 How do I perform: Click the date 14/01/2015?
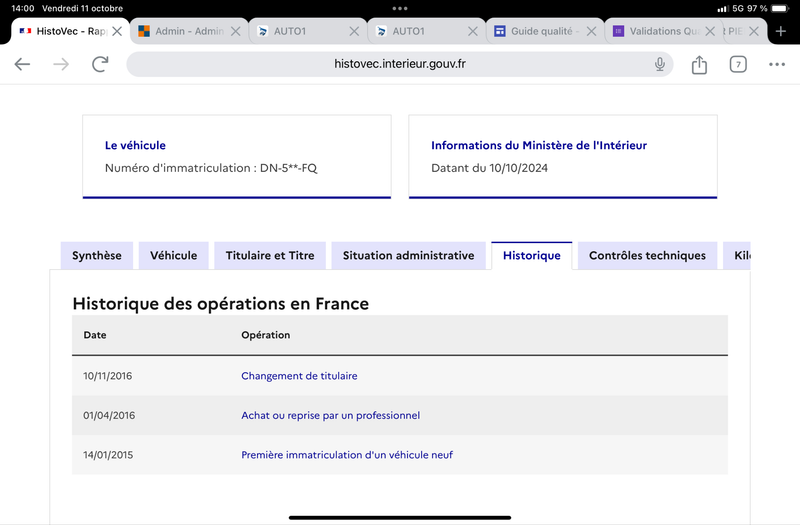pyautogui.click(x=108, y=455)
